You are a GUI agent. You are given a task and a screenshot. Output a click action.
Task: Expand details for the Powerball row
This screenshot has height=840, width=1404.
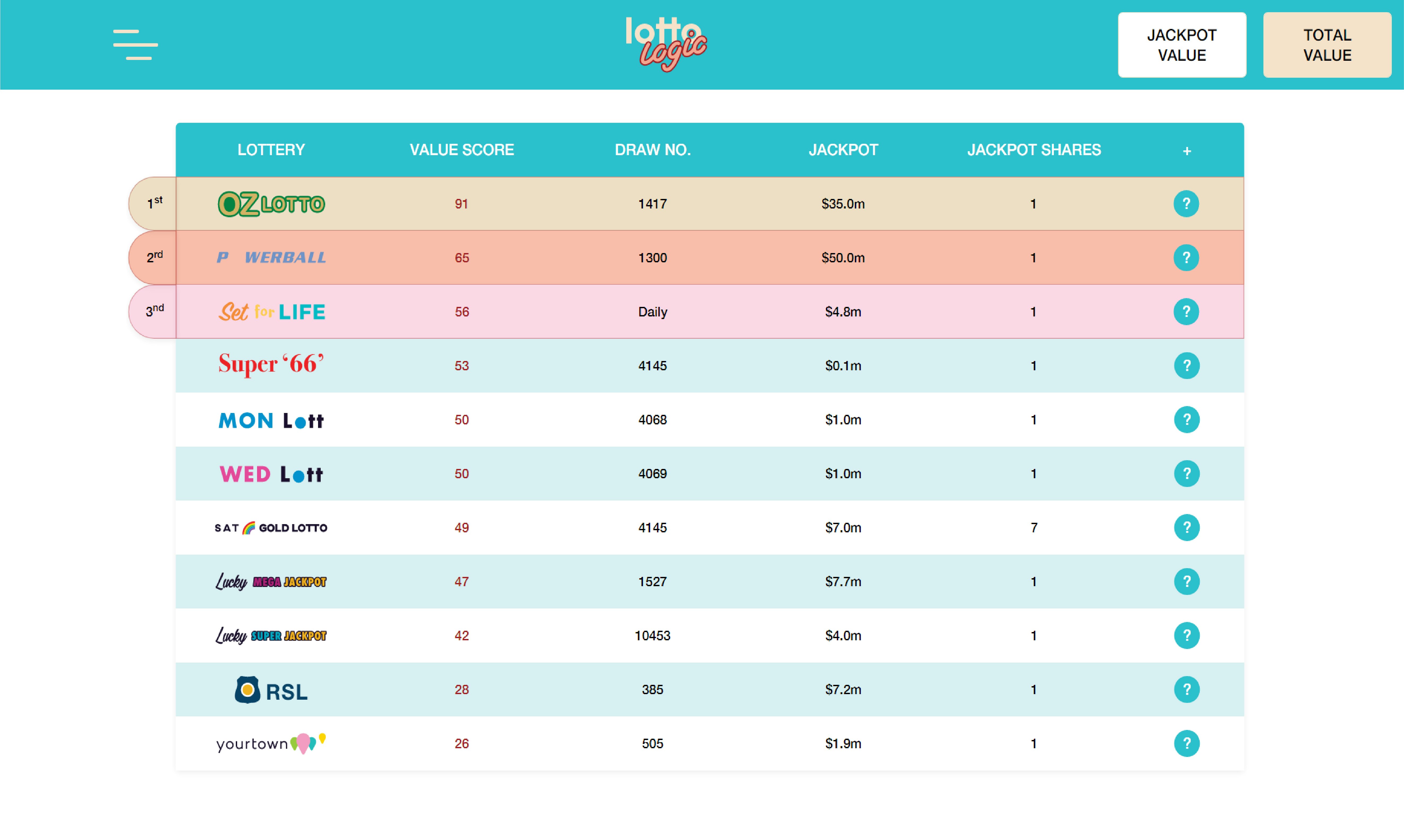(1187, 258)
